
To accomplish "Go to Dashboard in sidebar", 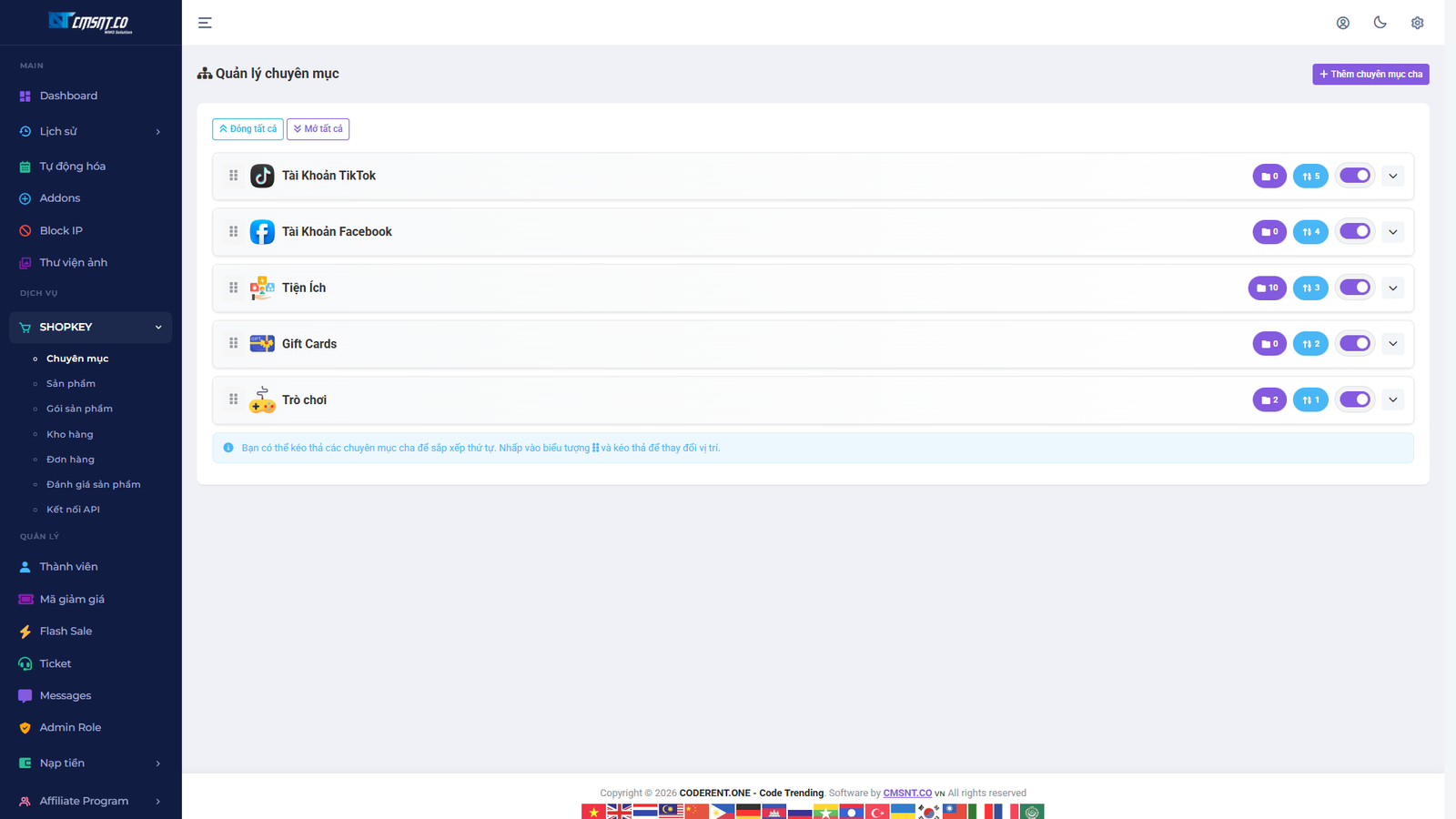I will coord(68,96).
